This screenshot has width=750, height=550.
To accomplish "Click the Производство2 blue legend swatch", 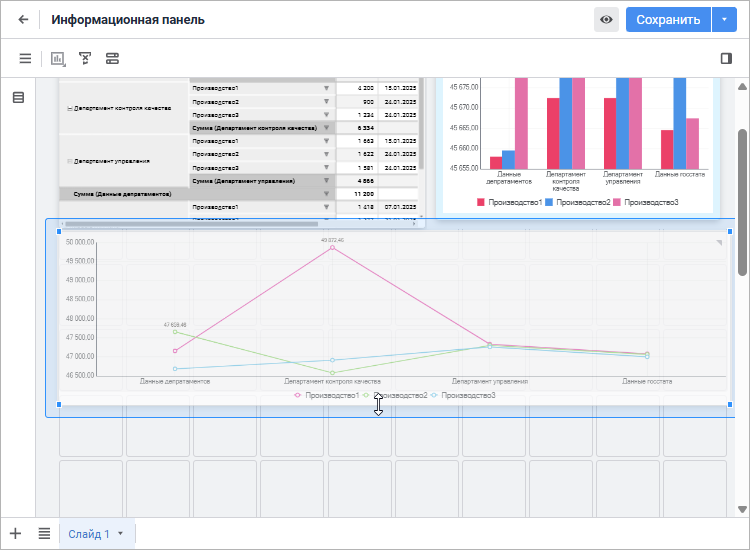I will [x=549, y=202].
